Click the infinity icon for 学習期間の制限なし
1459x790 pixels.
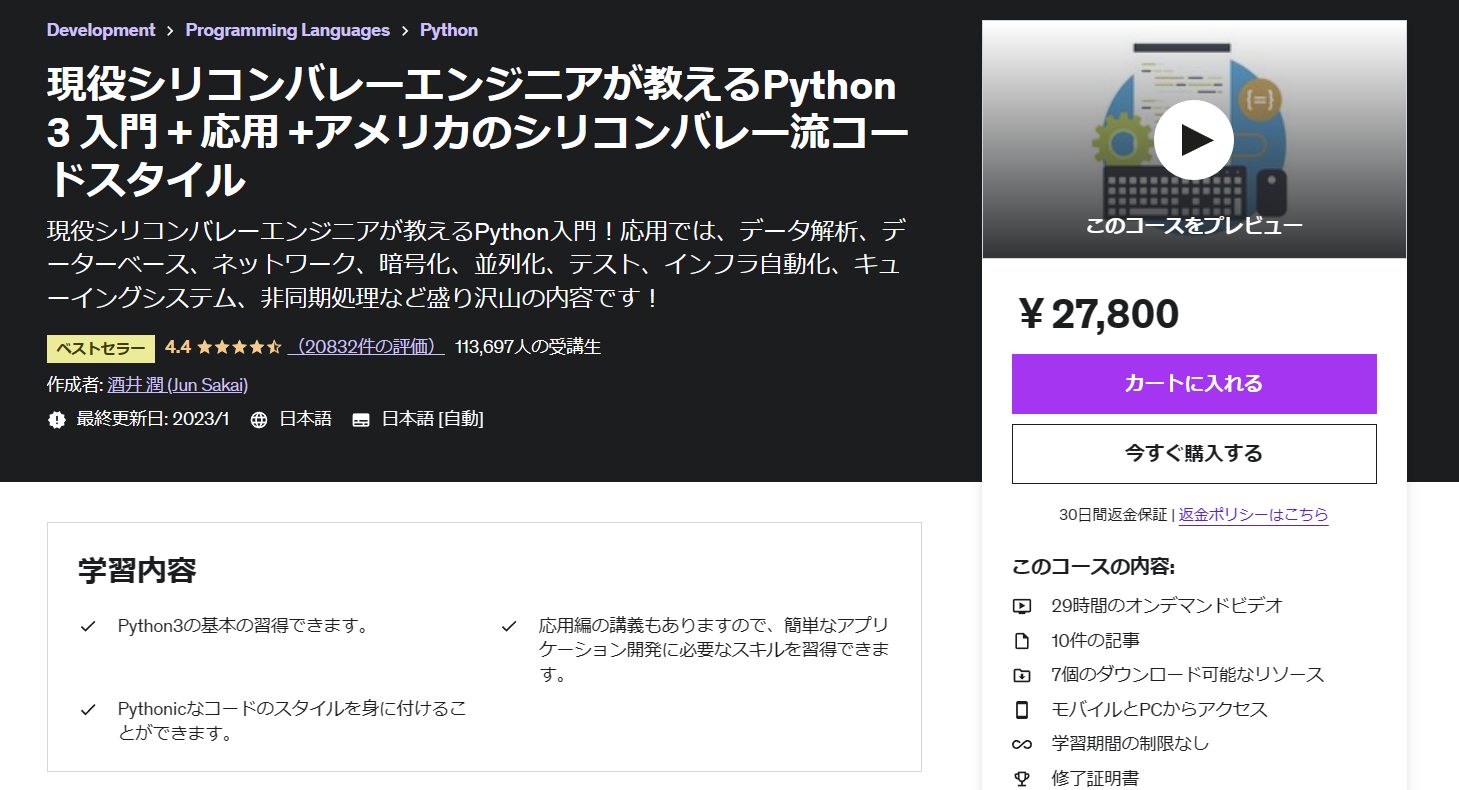click(x=1022, y=743)
